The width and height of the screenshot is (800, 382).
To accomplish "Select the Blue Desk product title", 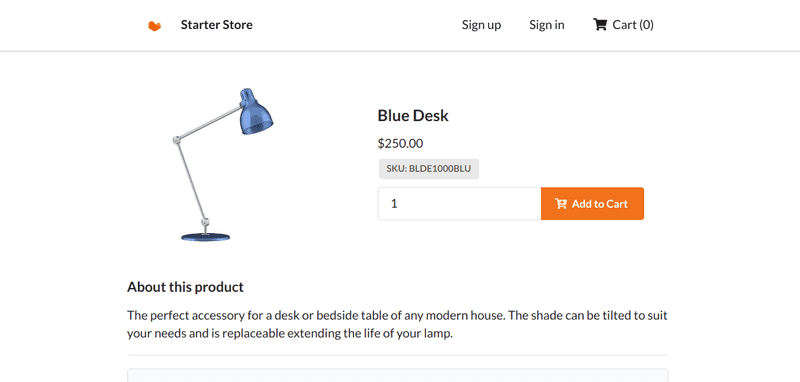I will [x=413, y=116].
